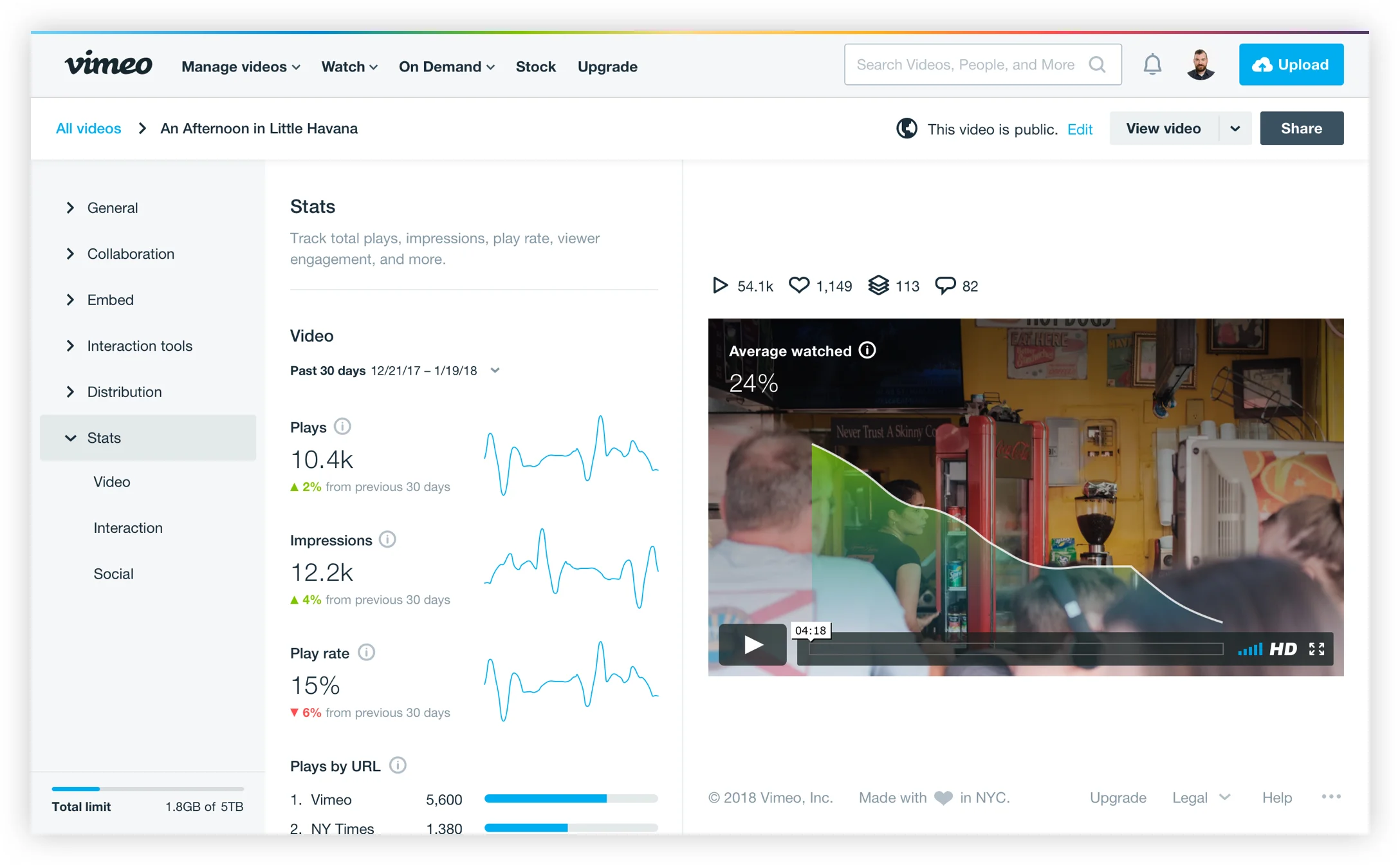The width and height of the screenshot is (1400, 865).
Task: Seek on the video progress bar
Action: pos(1015,649)
